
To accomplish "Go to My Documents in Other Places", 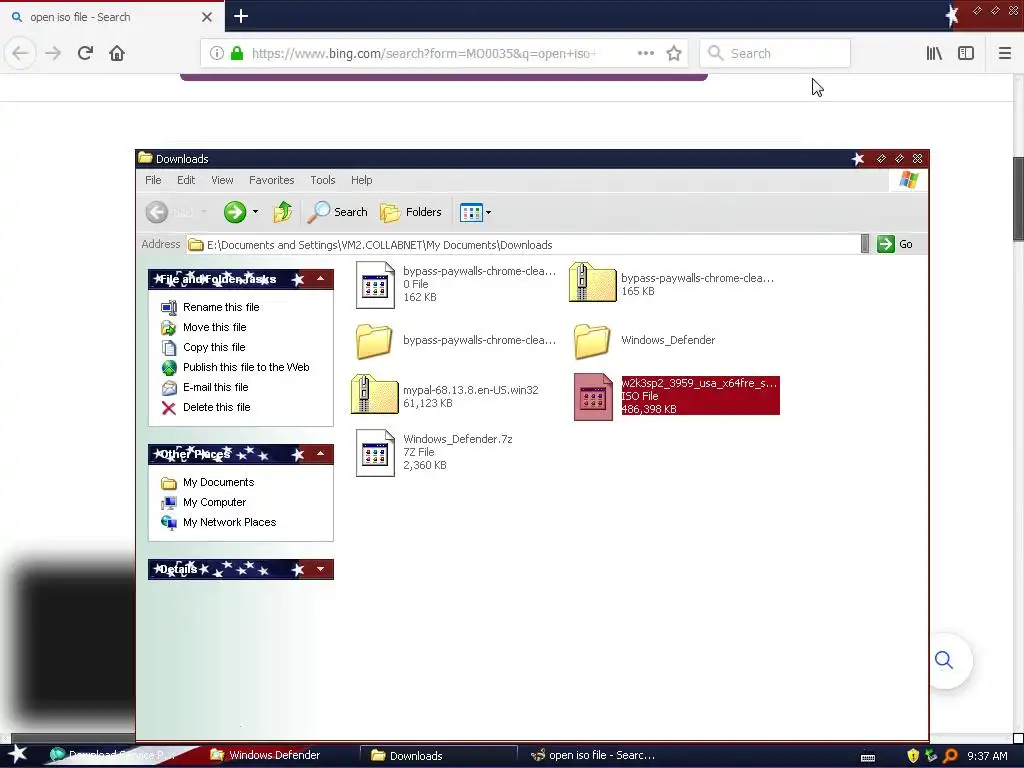I will tap(218, 482).
